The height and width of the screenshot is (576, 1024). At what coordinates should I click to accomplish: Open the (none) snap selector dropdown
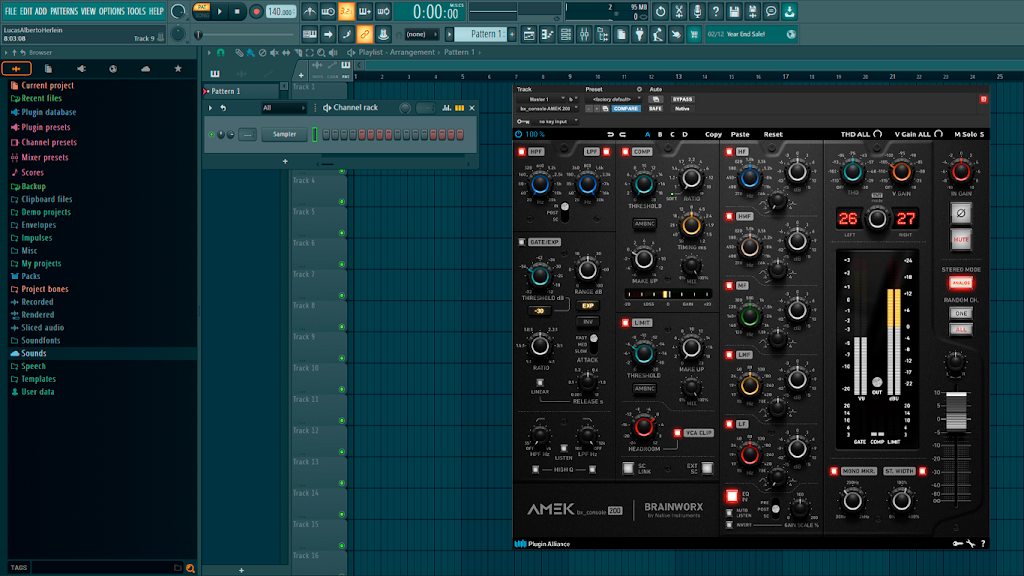pos(421,34)
